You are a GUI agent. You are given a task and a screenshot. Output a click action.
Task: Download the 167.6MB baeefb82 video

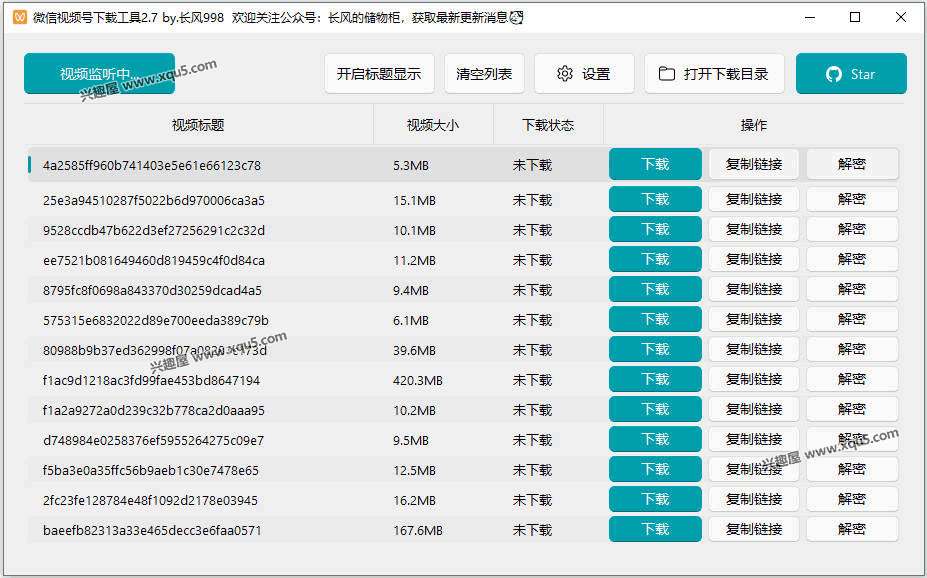pos(655,530)
